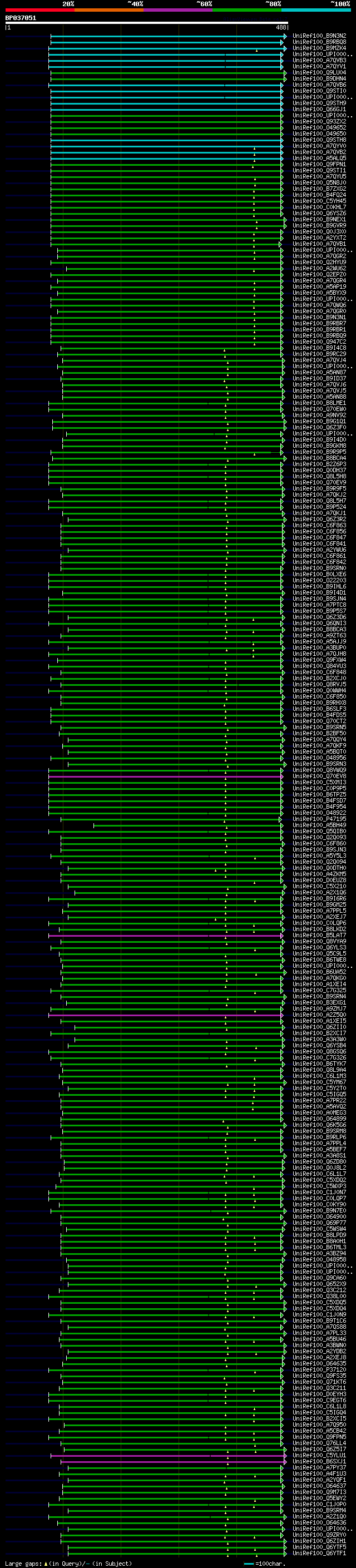Click the BP037051 query sequence label
The height and width of the screenshot is (1568, 356).
pos(21,18)
